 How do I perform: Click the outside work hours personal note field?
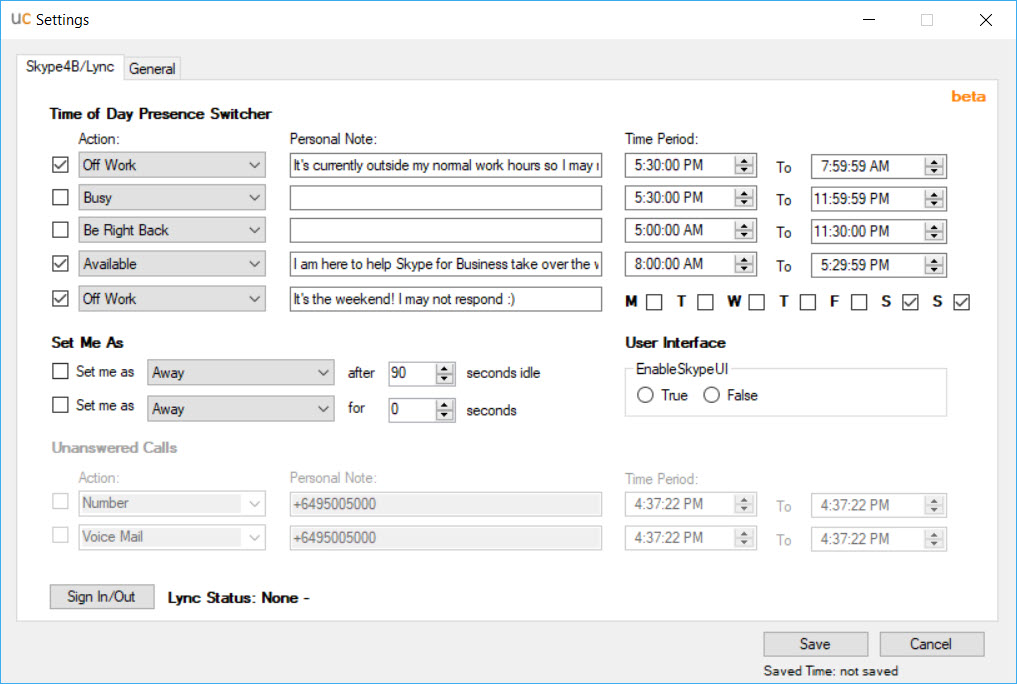pos(446,165)
